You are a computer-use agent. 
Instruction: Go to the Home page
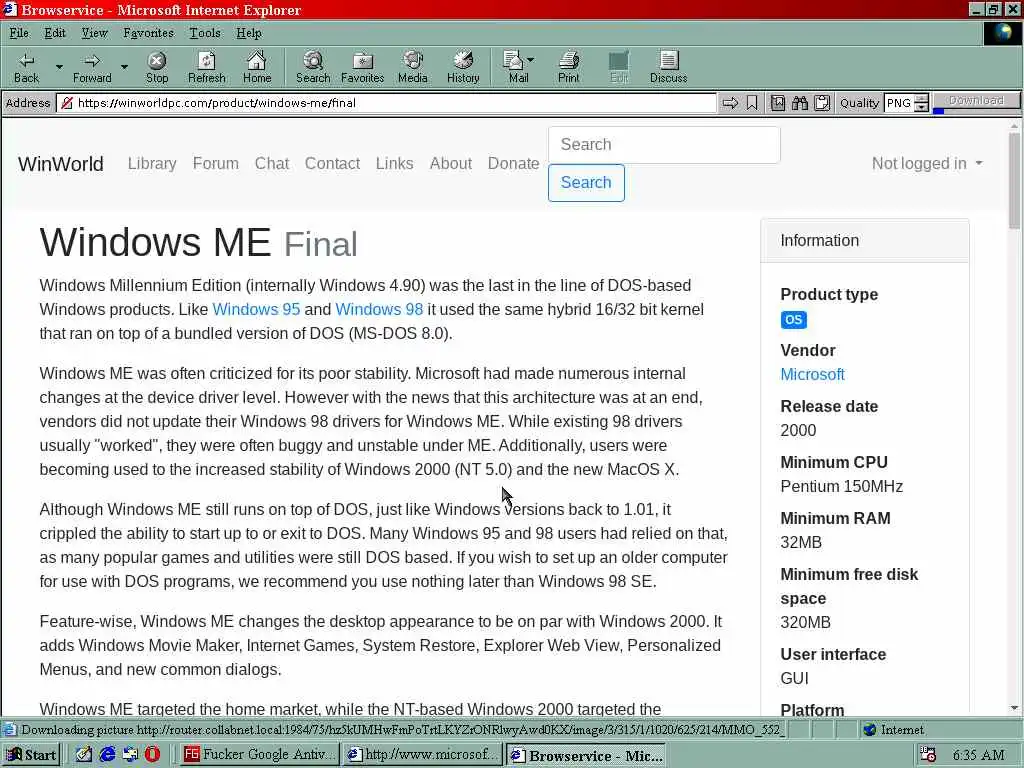point(257,67)
